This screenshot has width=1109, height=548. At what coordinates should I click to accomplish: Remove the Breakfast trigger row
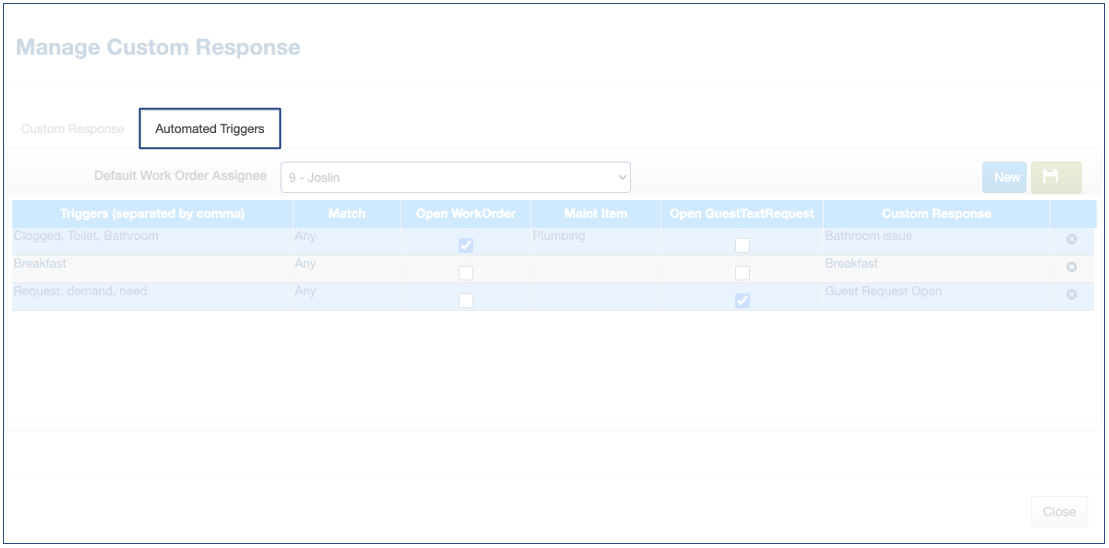pyautogui.click(x=1071, y=267)
